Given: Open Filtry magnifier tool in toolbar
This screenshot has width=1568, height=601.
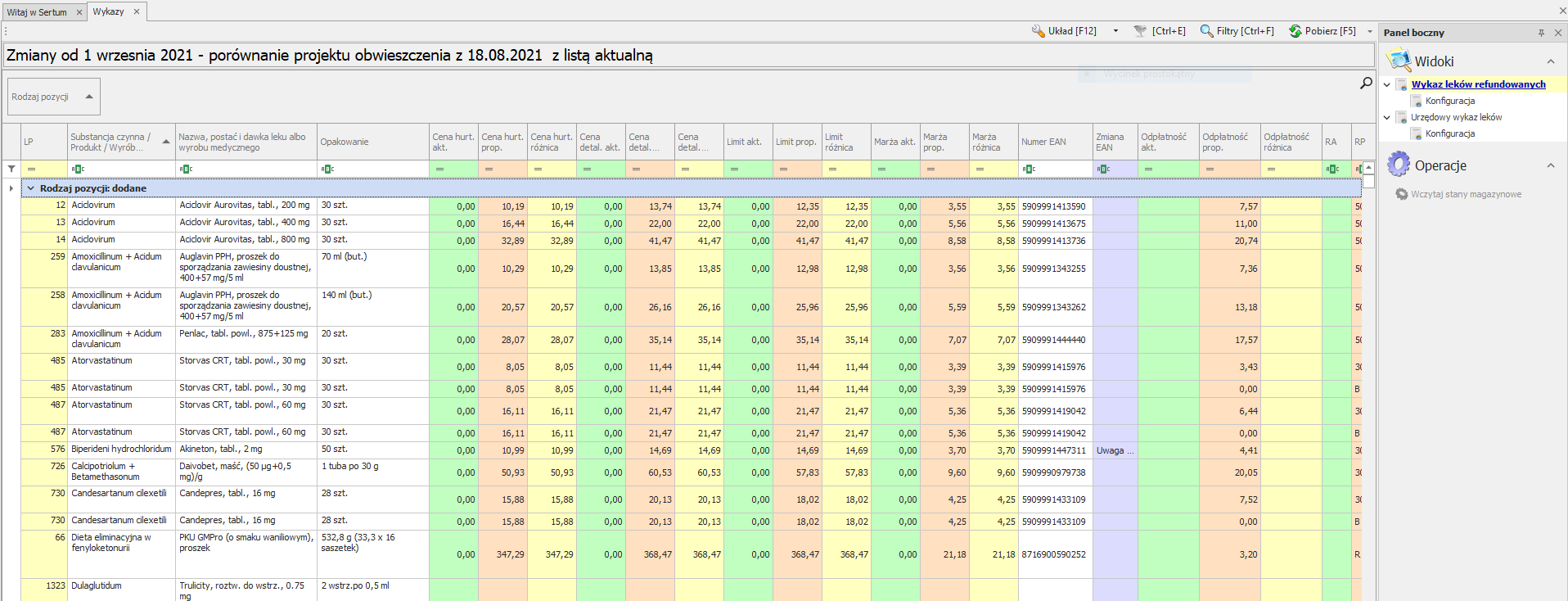Looking at the screenshot, I should 1206,31.
